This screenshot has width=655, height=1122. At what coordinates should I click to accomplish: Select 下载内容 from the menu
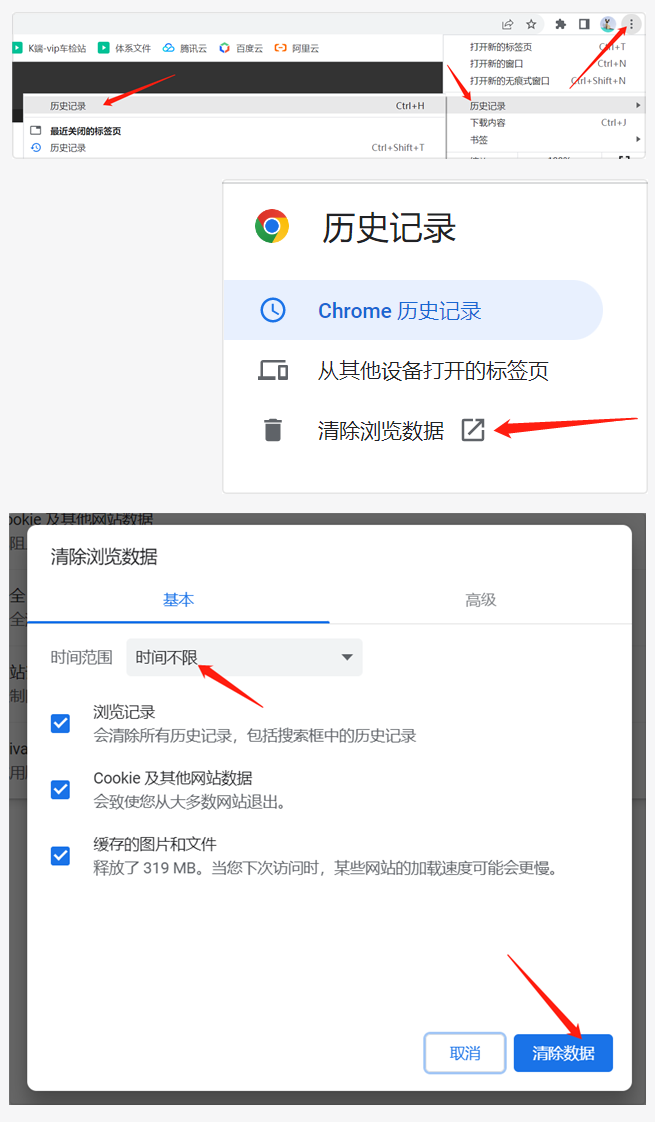tap(545, 122)
